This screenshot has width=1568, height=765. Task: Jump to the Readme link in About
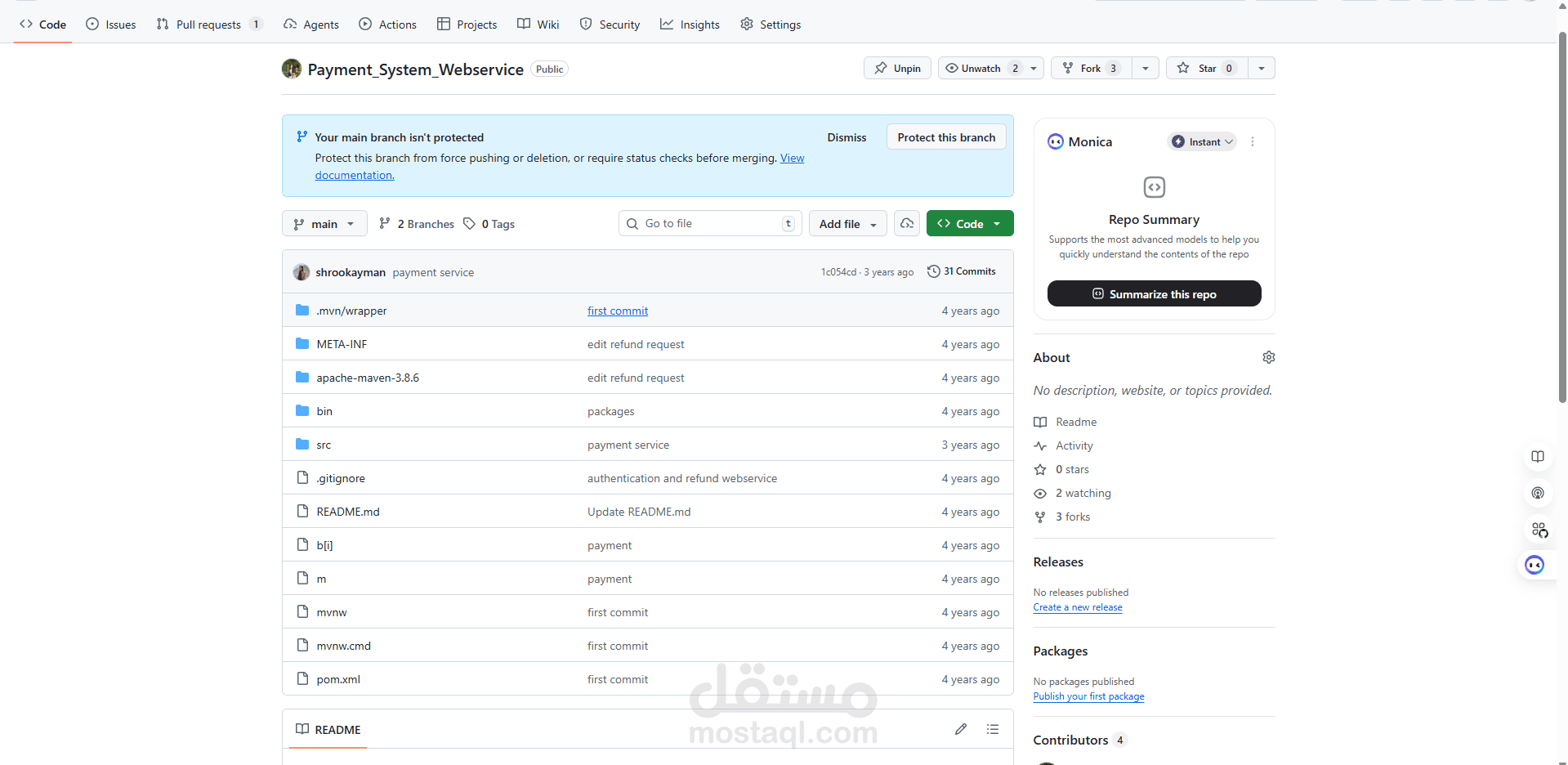[x=1065, y=422]
